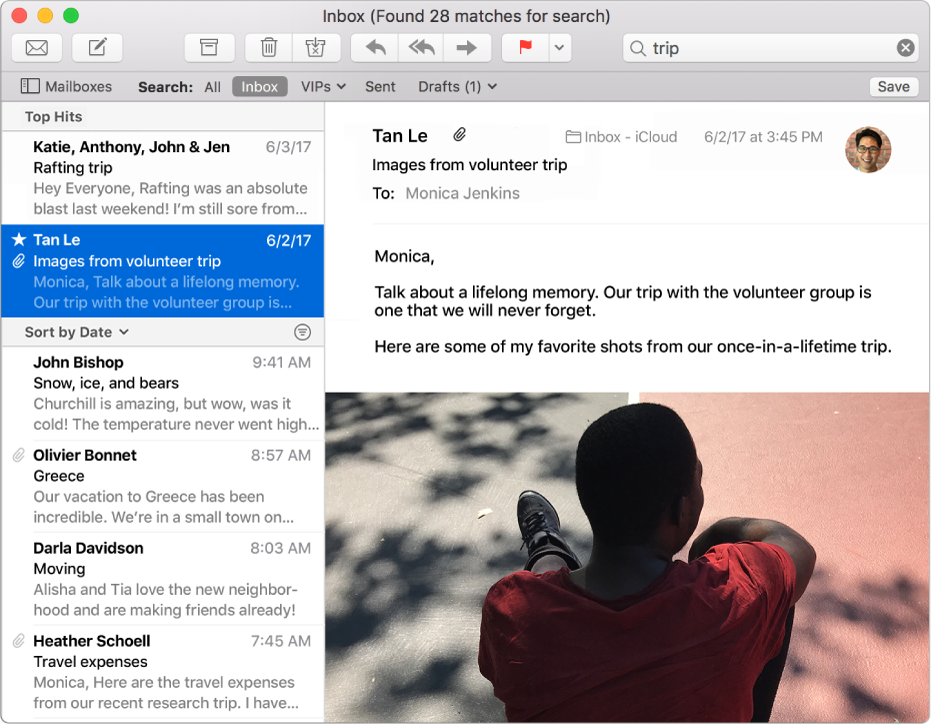
Task: Click Tan Le's contact photo
Action: click(x=868, y=150)
